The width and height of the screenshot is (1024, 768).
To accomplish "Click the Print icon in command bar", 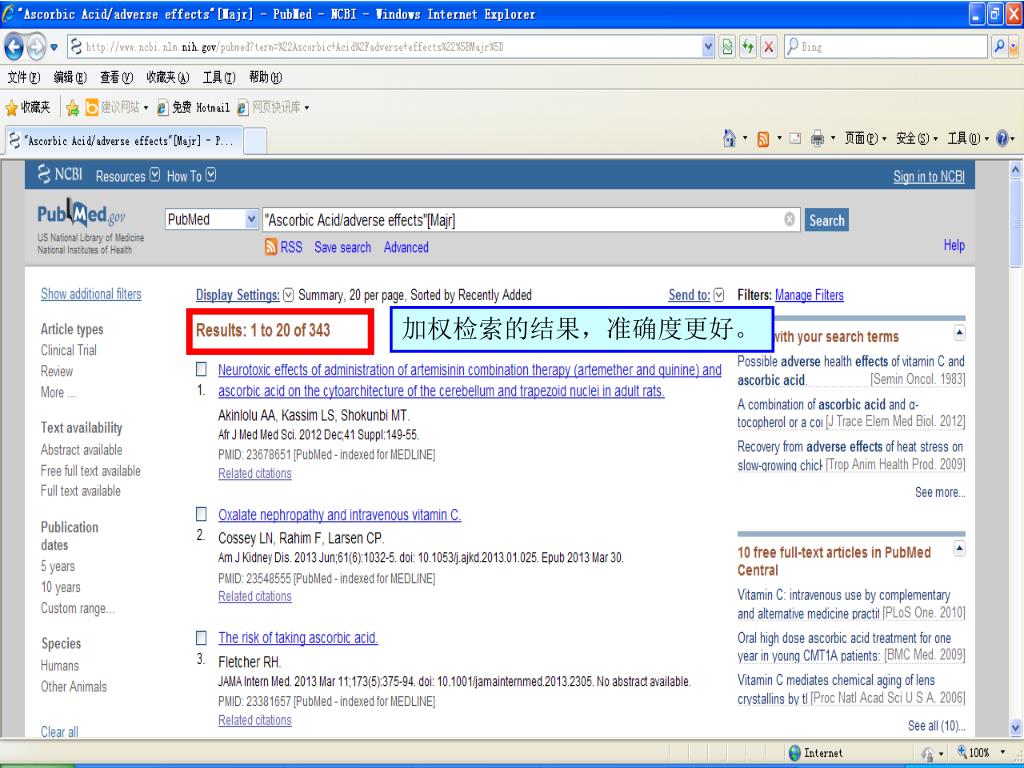I will pos(817,138).
